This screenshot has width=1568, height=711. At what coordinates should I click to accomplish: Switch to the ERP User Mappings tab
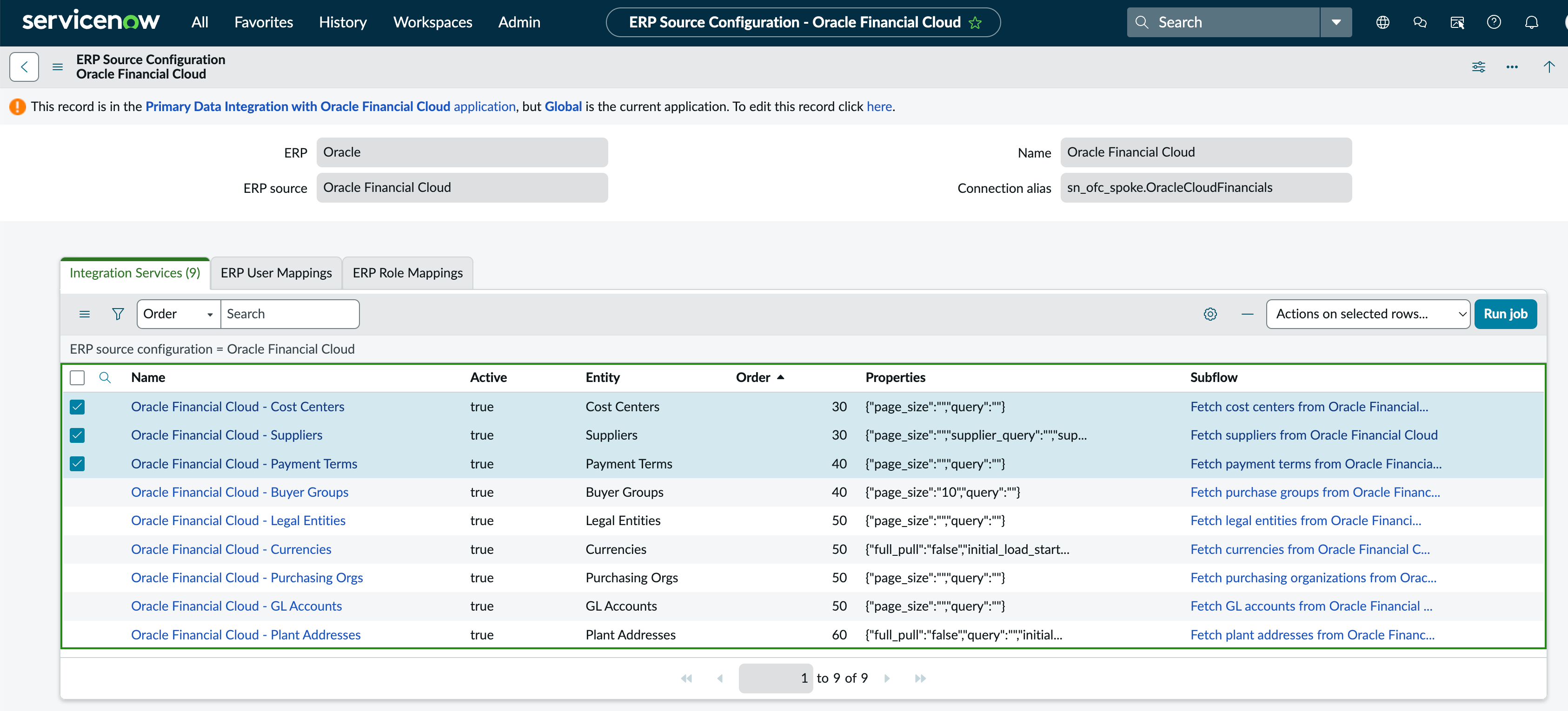276,273
